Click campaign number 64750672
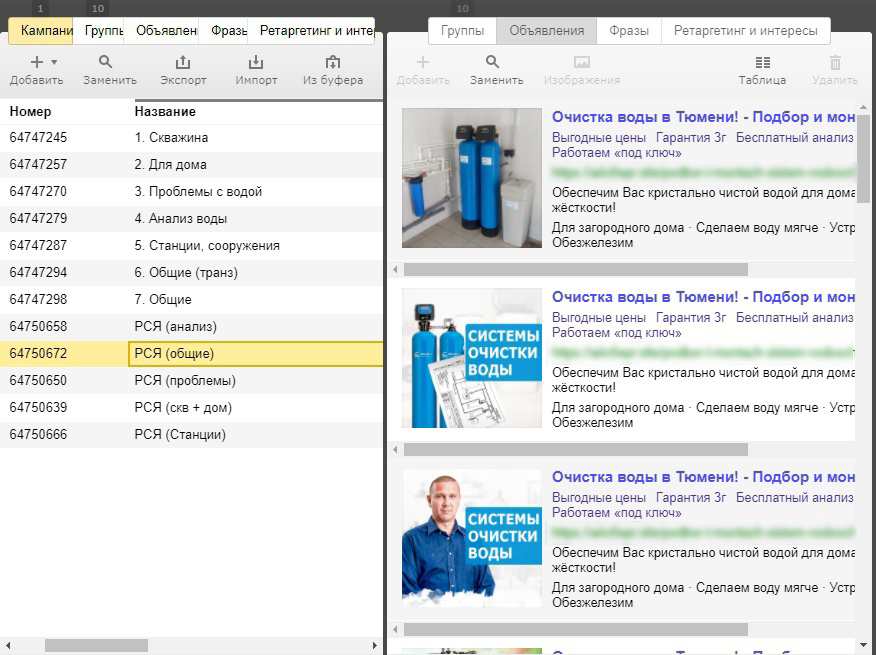The width and height of the screenshot is (876, 655). tap(38, 353)
